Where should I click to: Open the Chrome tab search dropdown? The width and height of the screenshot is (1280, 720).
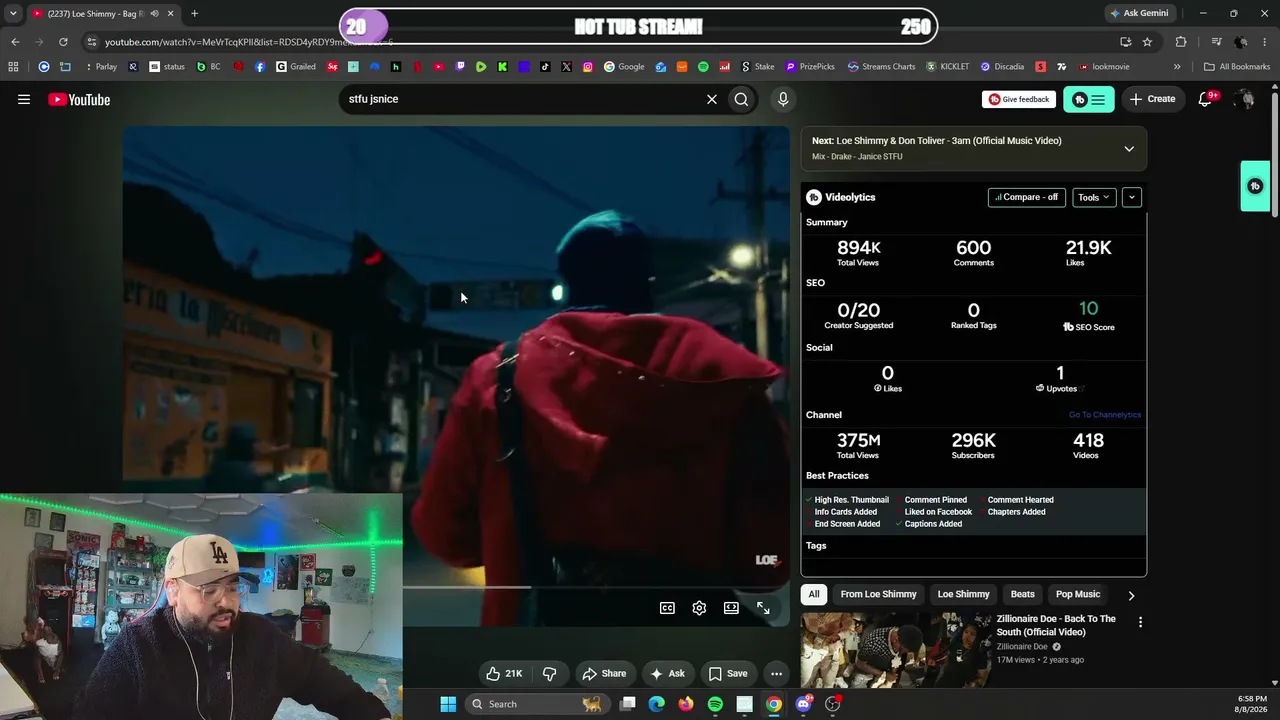[x=13, y=13]
